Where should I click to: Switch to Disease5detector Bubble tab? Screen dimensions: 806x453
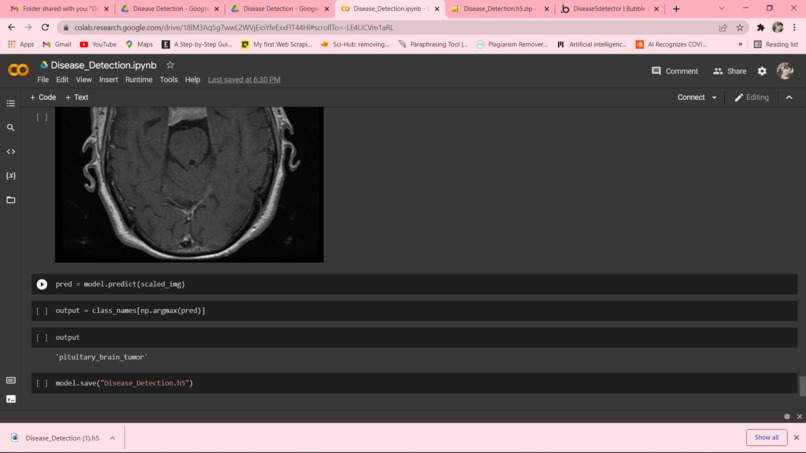coord(609,9)
